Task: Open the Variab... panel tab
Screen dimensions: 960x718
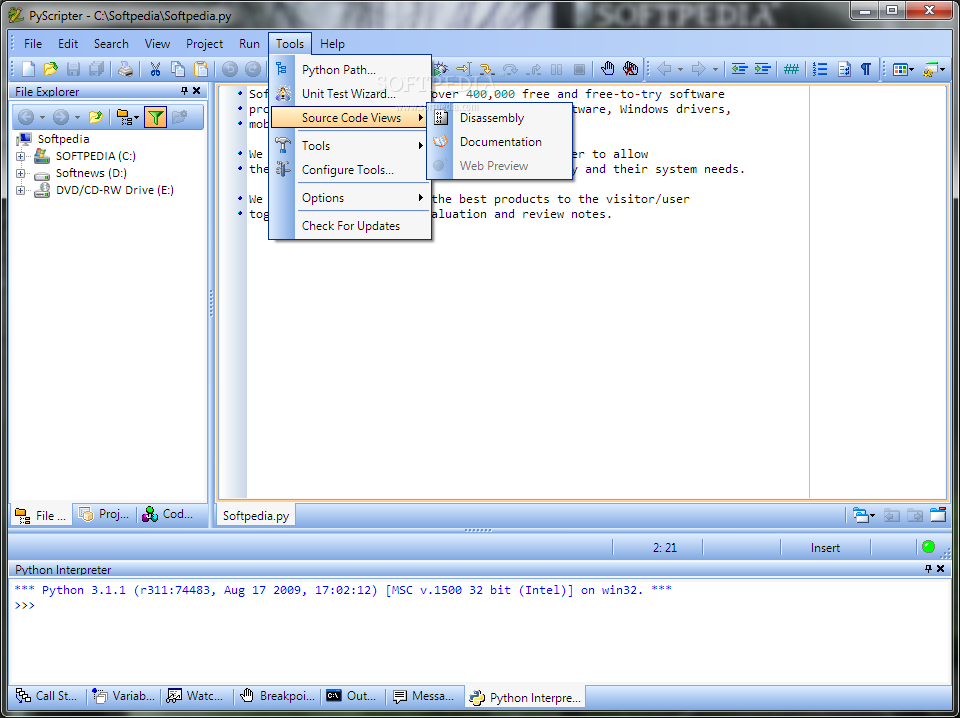Action: 124,695
